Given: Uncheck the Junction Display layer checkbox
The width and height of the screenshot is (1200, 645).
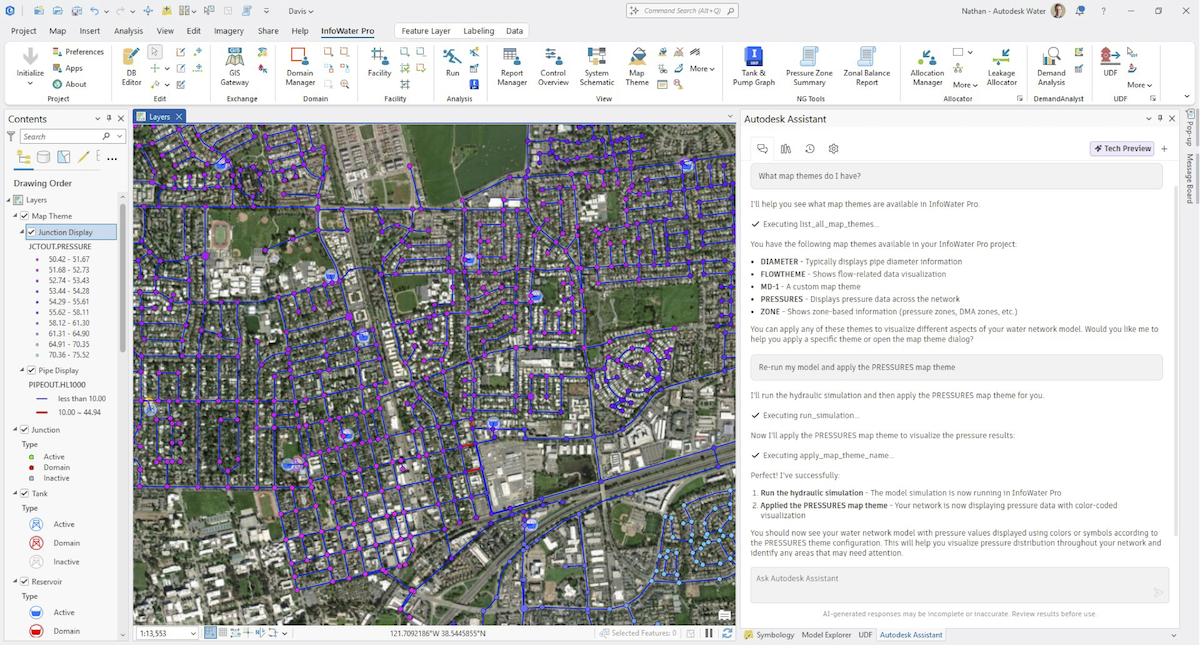Looking at the screenshot, I should [32, 232].
